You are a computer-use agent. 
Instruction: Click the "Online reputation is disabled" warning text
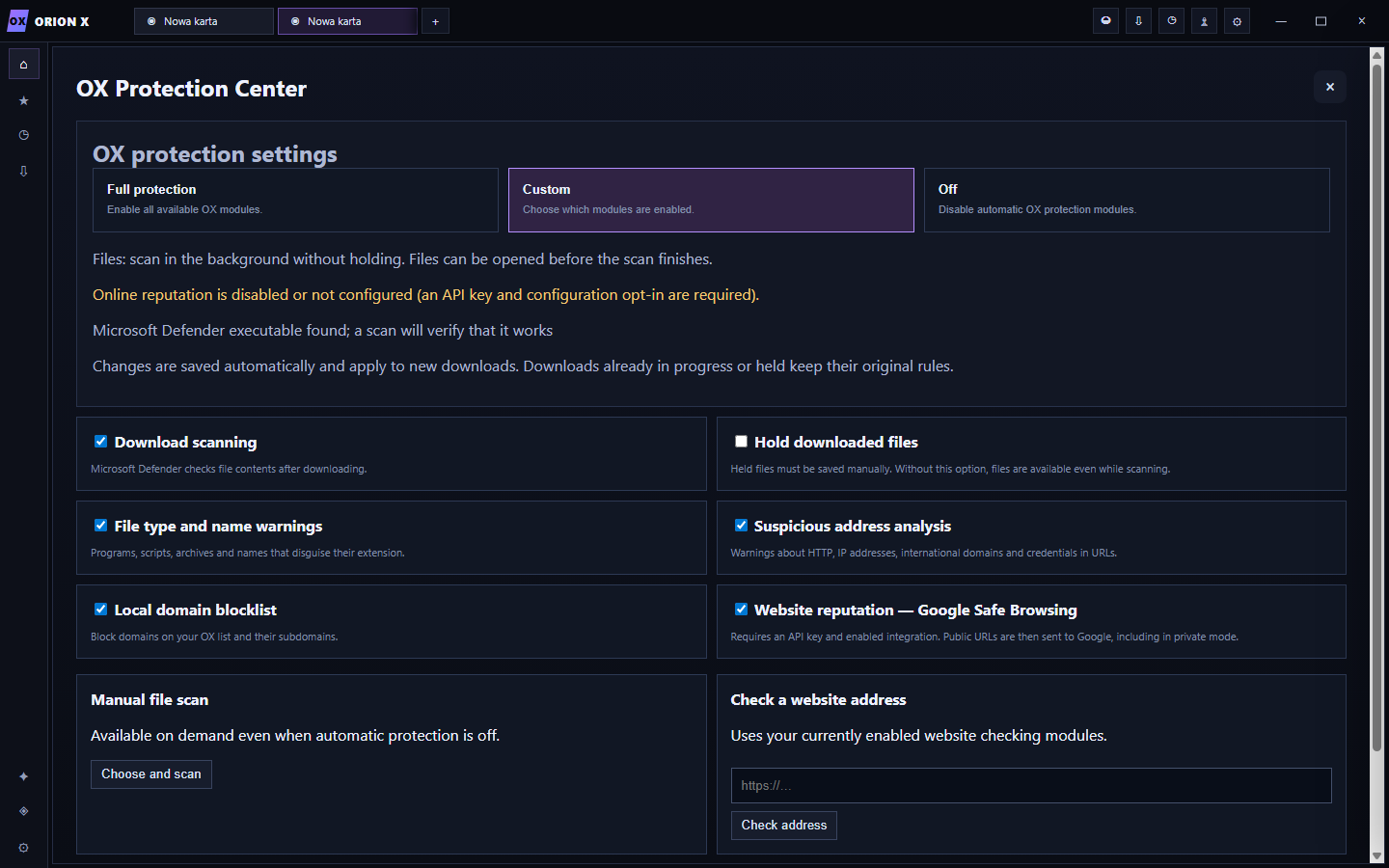pyautogui.click(x=426, y=295)
